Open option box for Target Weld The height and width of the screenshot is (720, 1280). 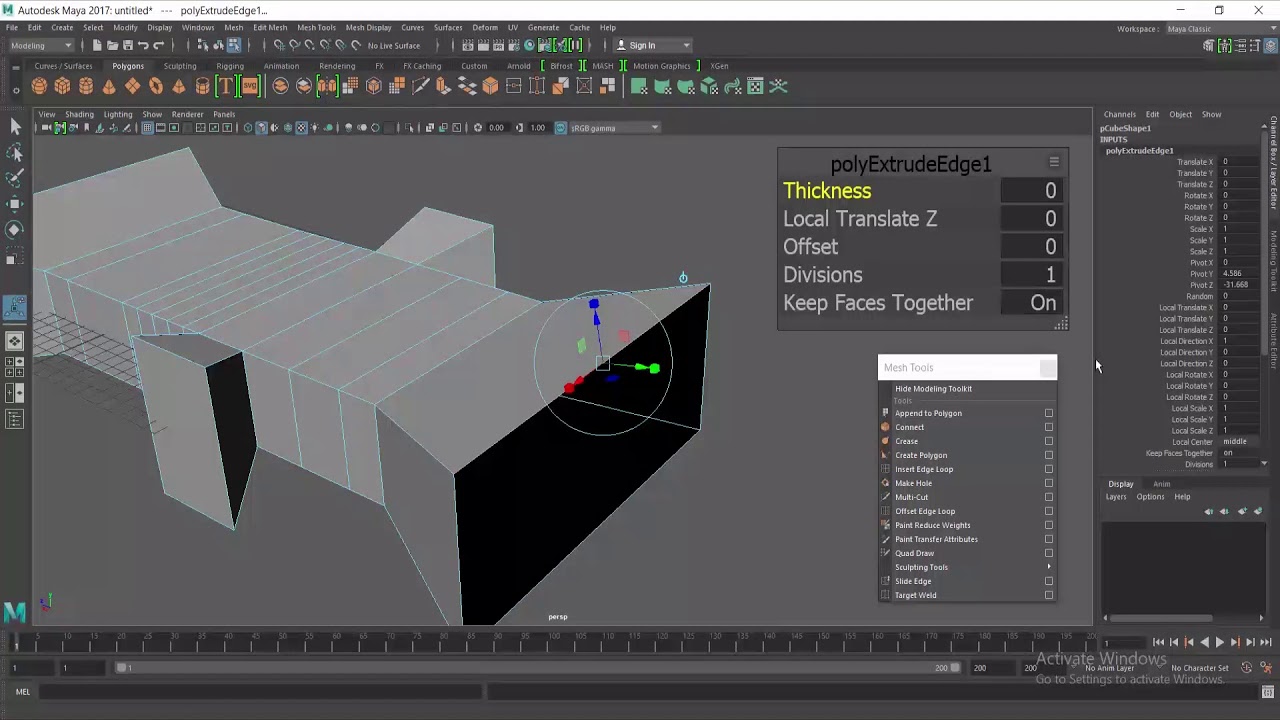[1049, 595]
